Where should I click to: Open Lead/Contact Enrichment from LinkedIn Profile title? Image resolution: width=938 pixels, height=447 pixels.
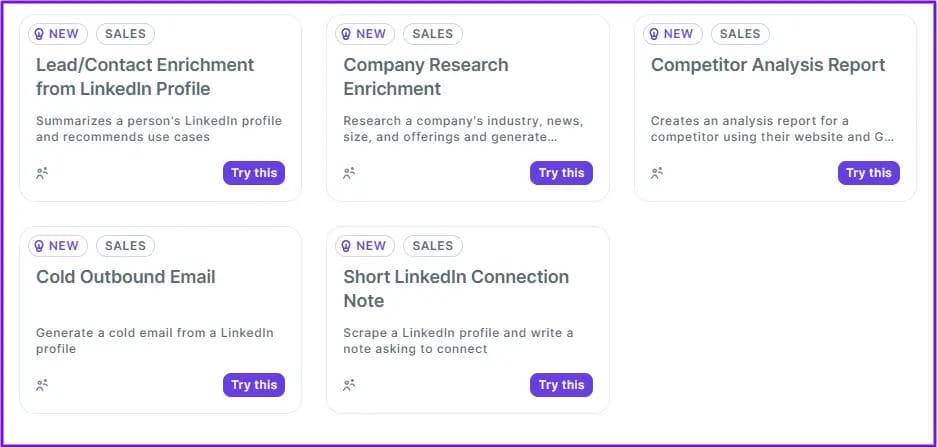tap(123, 77)
